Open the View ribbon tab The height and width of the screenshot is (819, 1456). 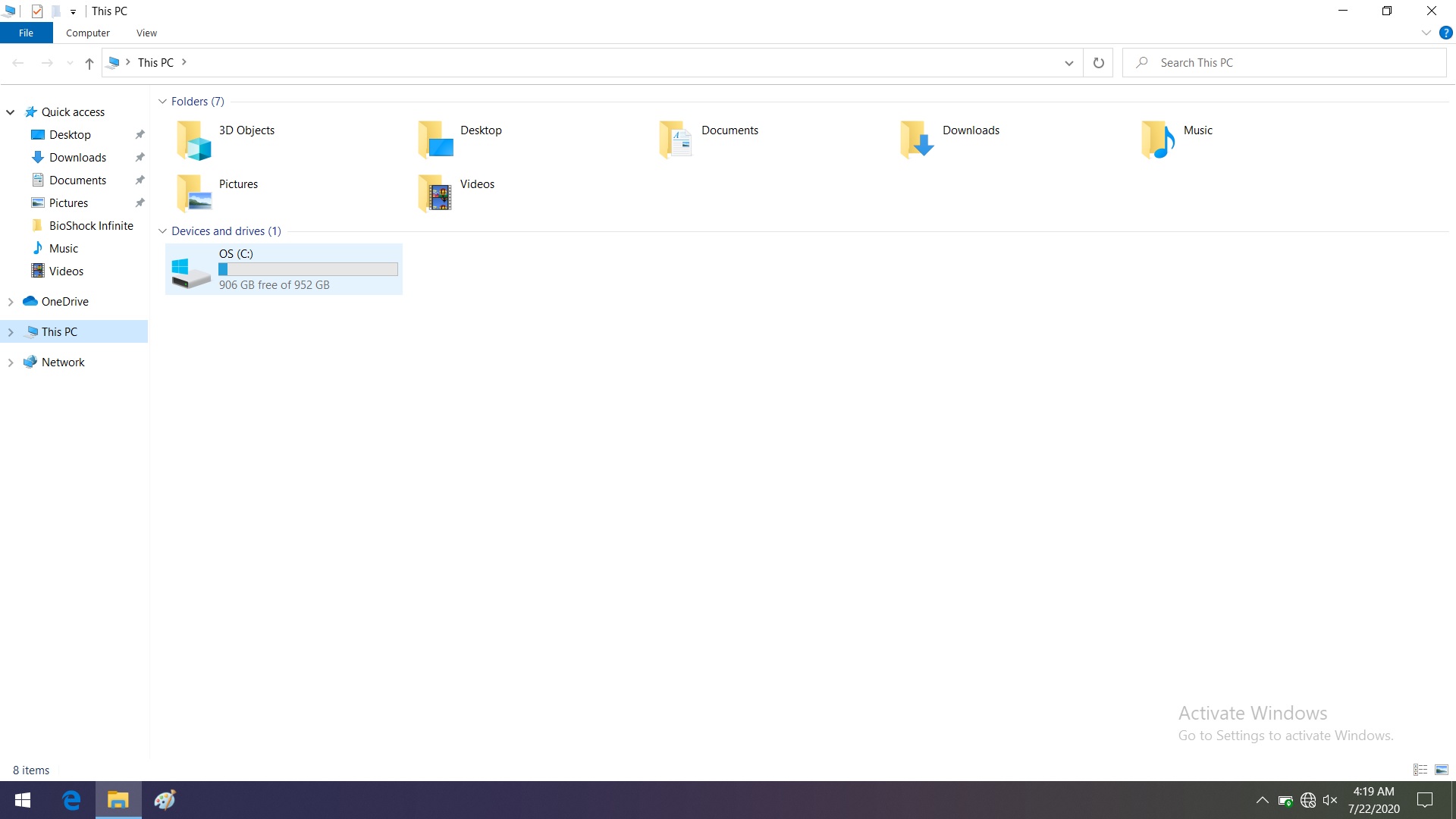point(146,33)
